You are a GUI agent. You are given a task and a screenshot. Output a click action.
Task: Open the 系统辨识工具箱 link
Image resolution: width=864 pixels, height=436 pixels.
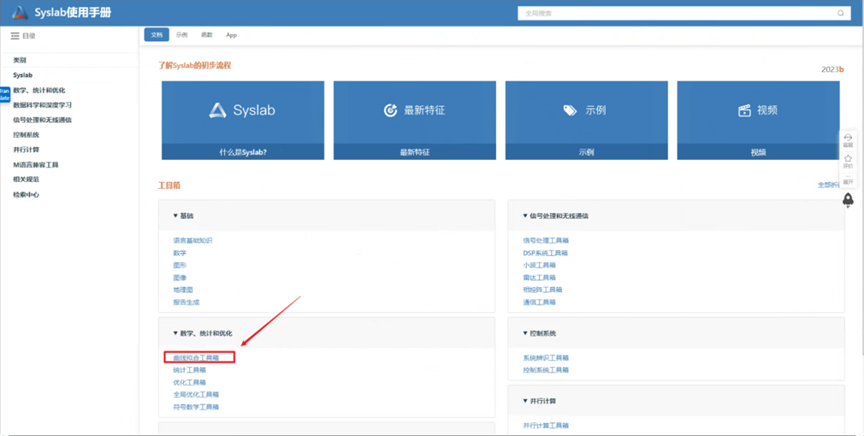coord(546,358)
